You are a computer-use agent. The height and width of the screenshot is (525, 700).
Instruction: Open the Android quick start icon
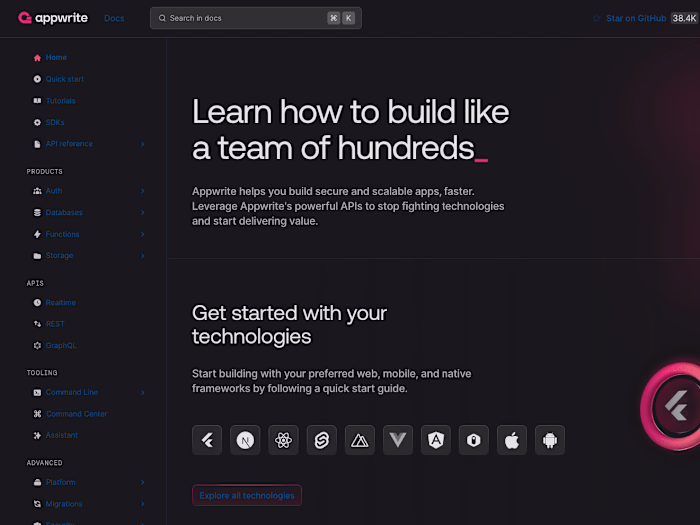tap(550, 440)
